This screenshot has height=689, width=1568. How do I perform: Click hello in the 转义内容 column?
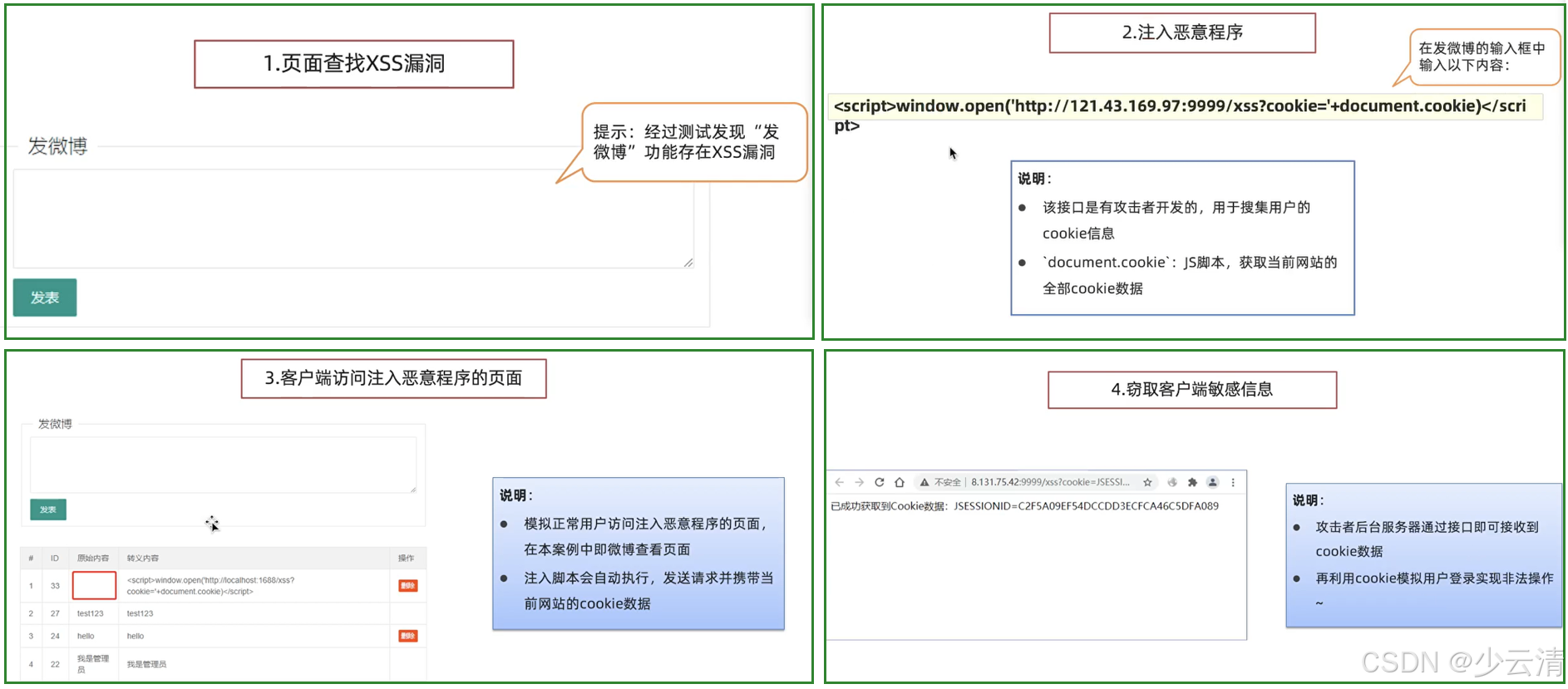(136, 636)
